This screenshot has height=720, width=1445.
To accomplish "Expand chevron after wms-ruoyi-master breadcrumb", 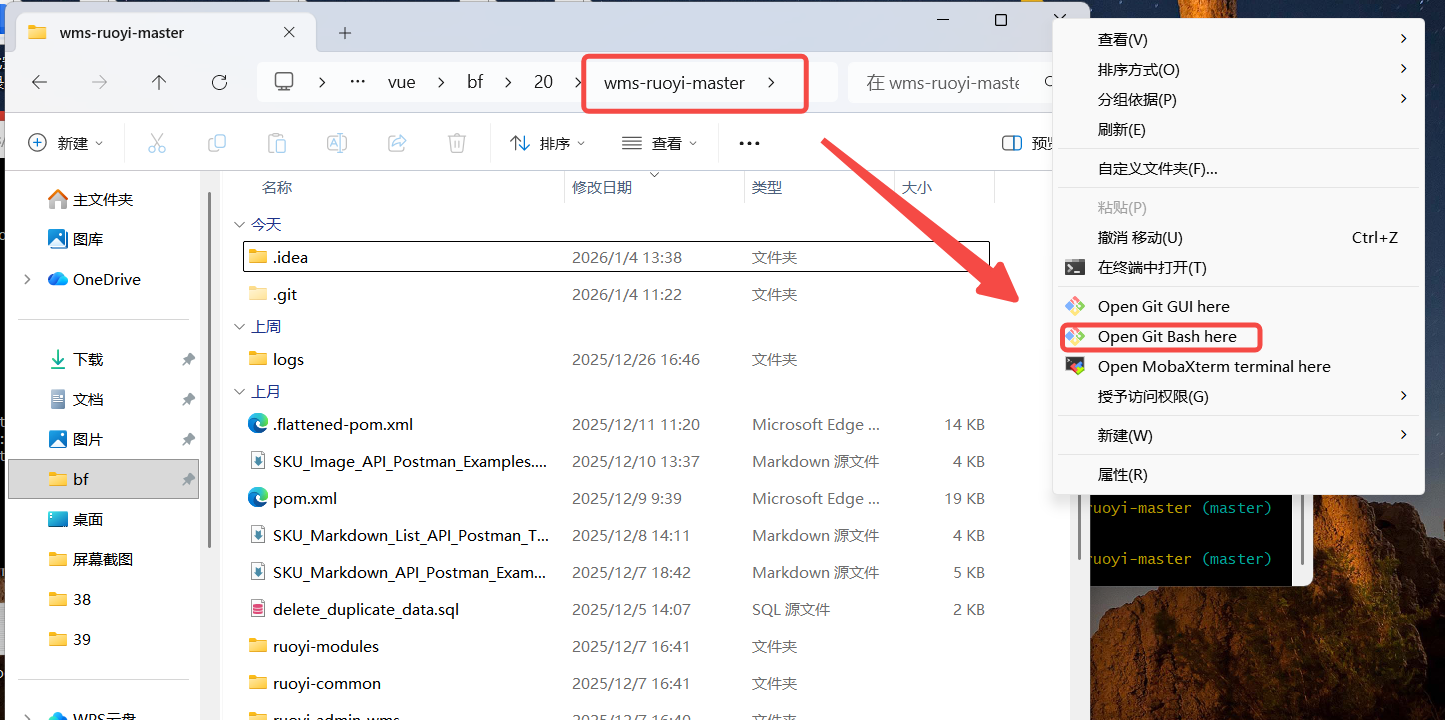I will point(771,82).
